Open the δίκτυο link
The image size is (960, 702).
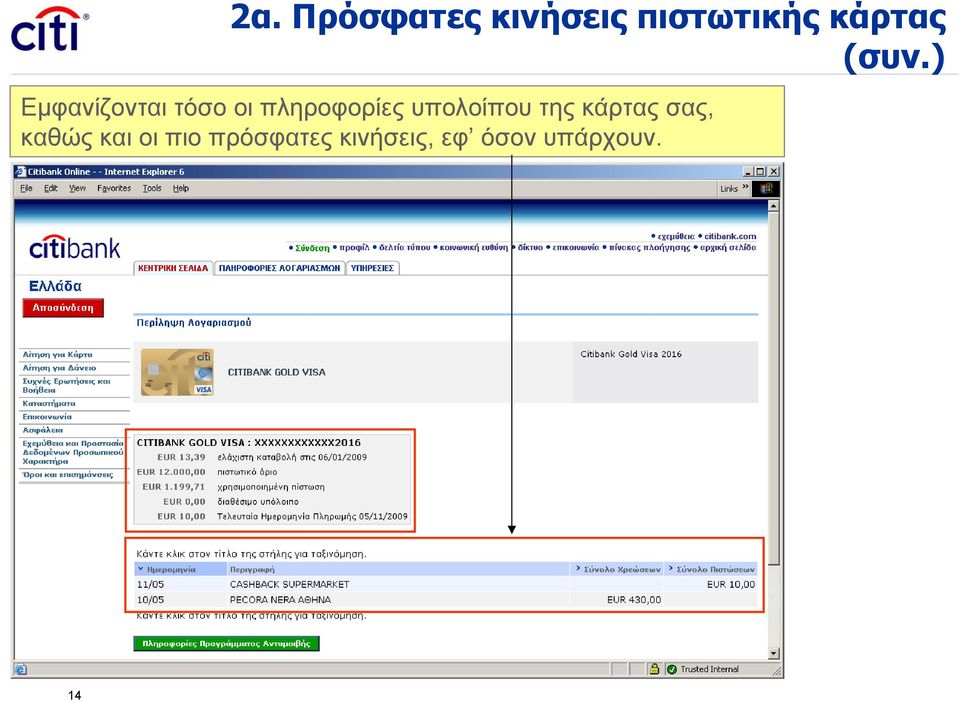click(x=530, y=248)
